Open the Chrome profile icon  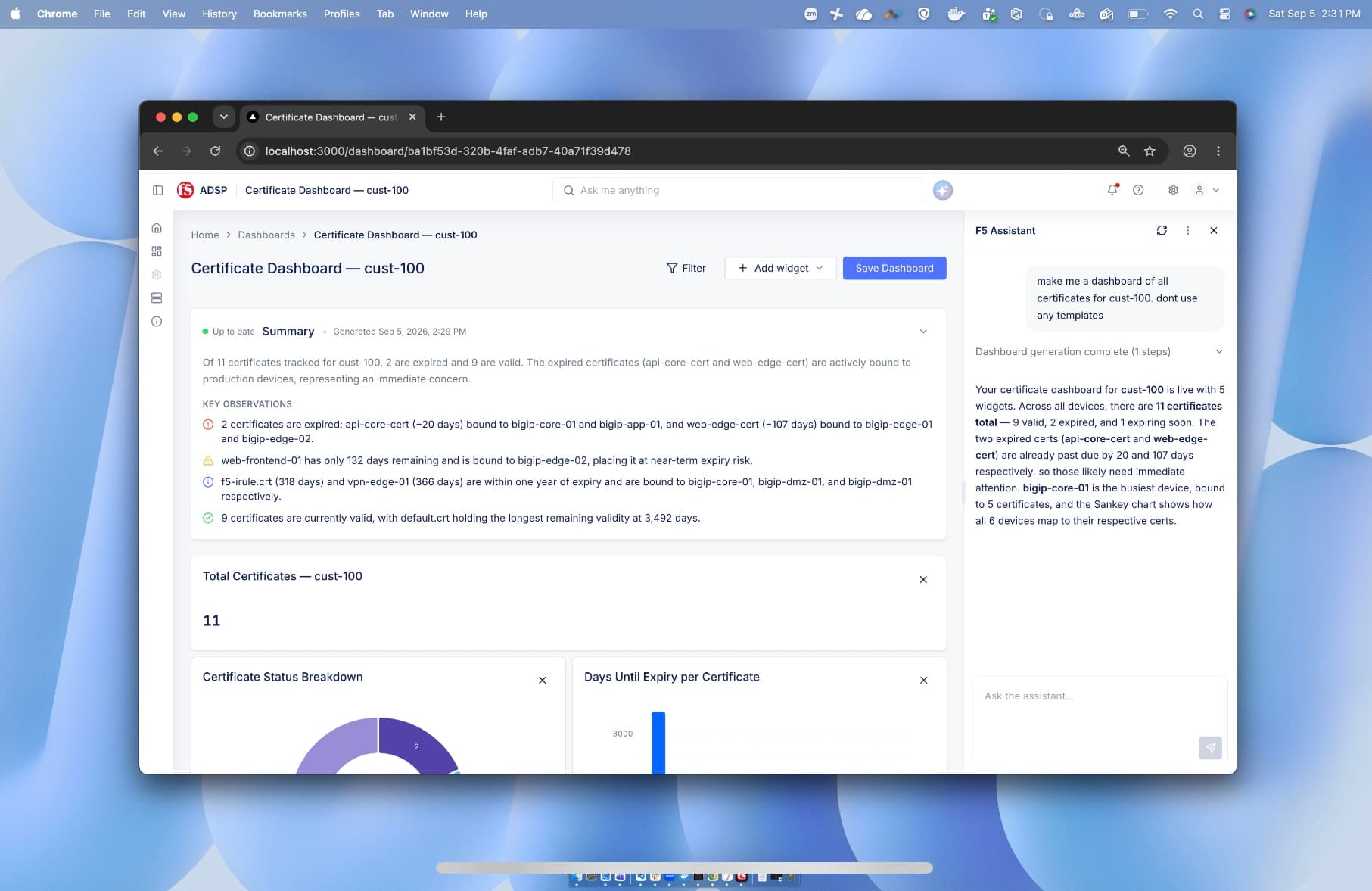tap(1190, 151)
